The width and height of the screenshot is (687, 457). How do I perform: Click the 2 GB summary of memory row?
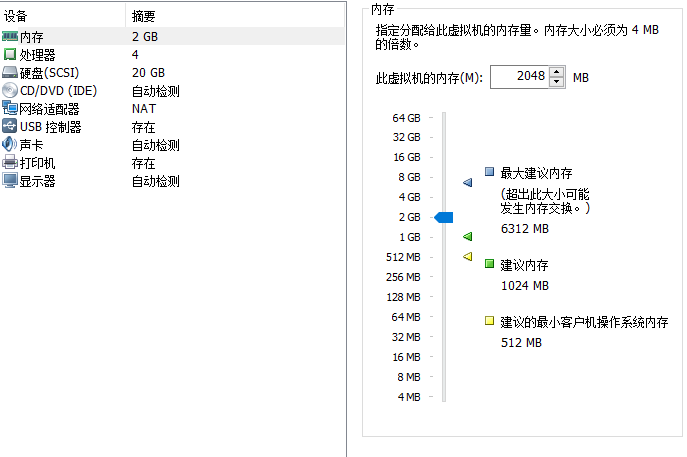coord(145,37)
